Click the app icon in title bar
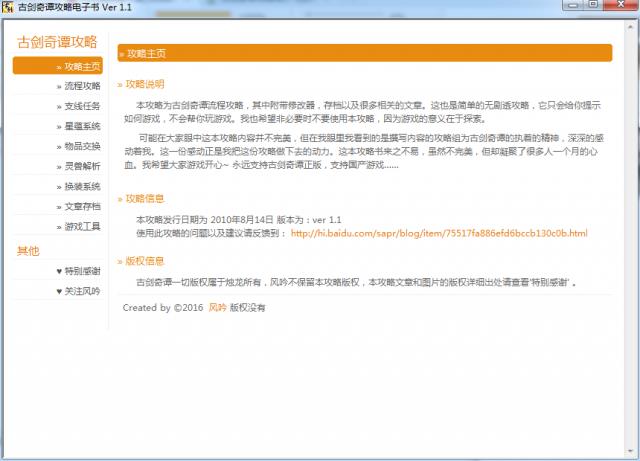Image resolution: width=640 pixels, height=461 pixels. point(7,7)
